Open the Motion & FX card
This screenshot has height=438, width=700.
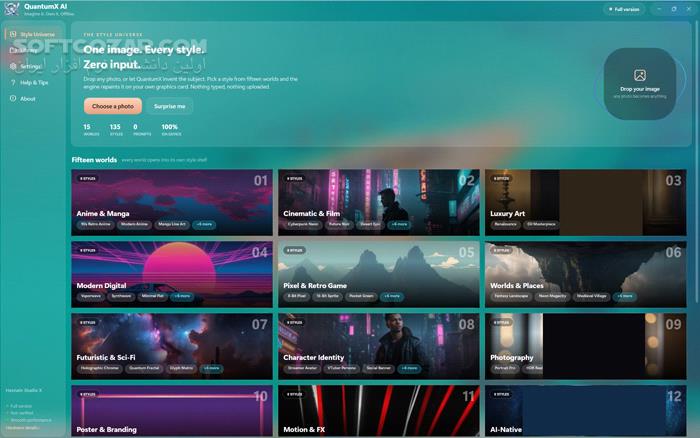click(x=379, y=411)
